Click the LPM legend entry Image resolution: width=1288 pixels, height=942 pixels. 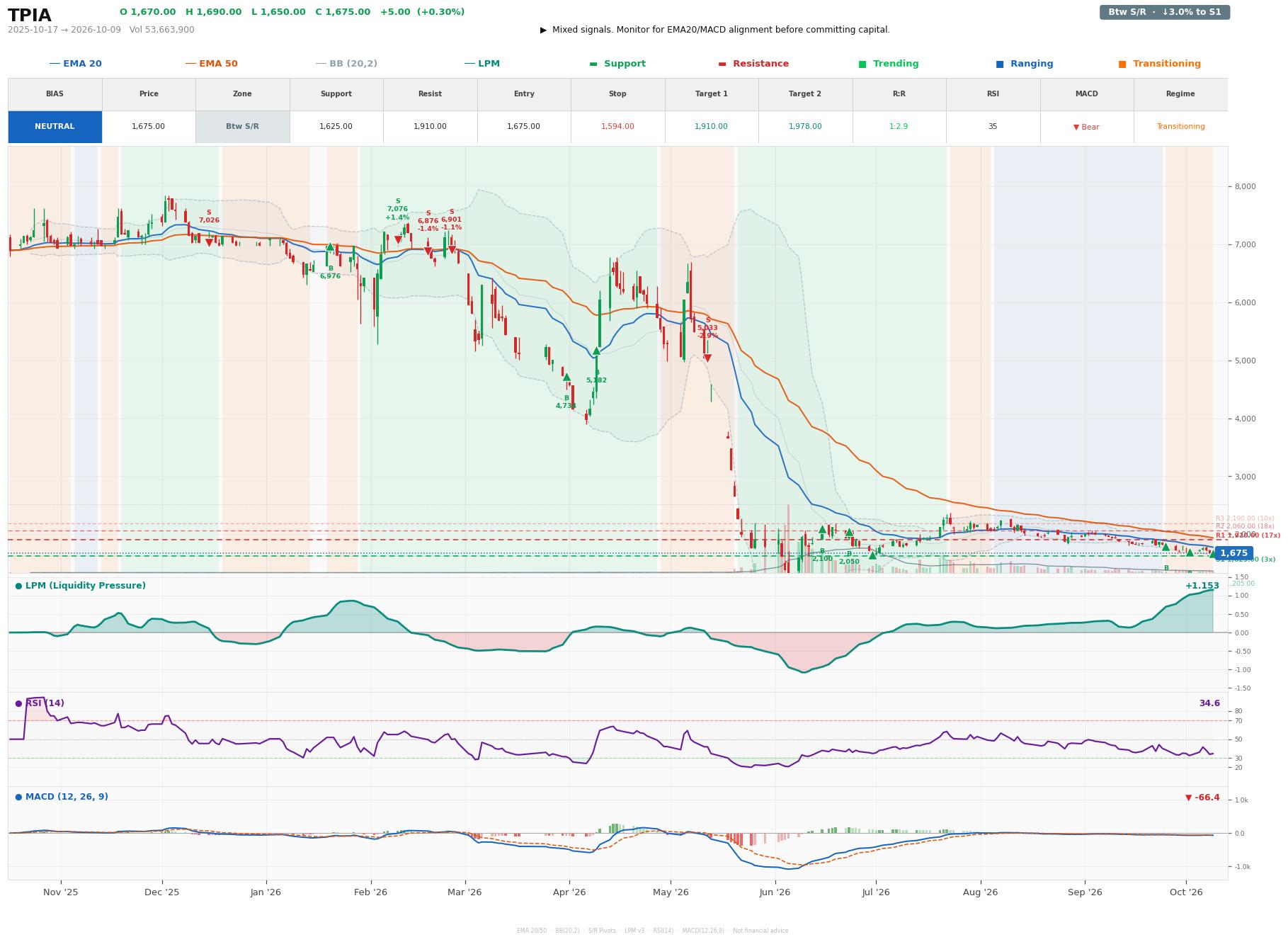tap(481, 64)
